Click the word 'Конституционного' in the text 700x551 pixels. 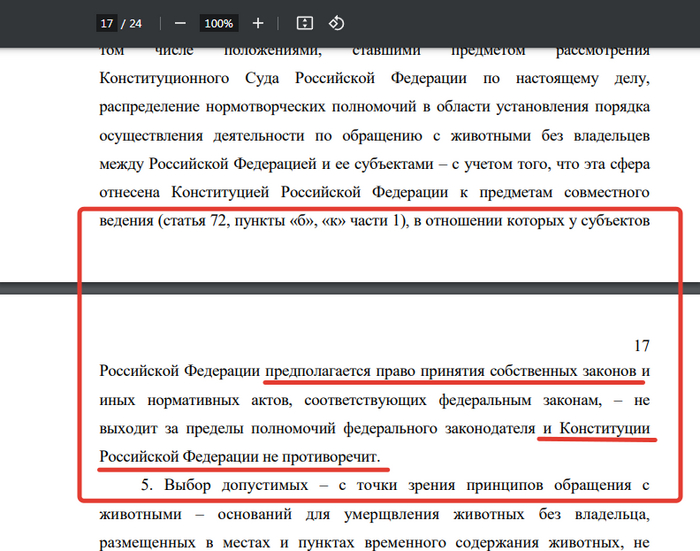click(x=164, y=78)
